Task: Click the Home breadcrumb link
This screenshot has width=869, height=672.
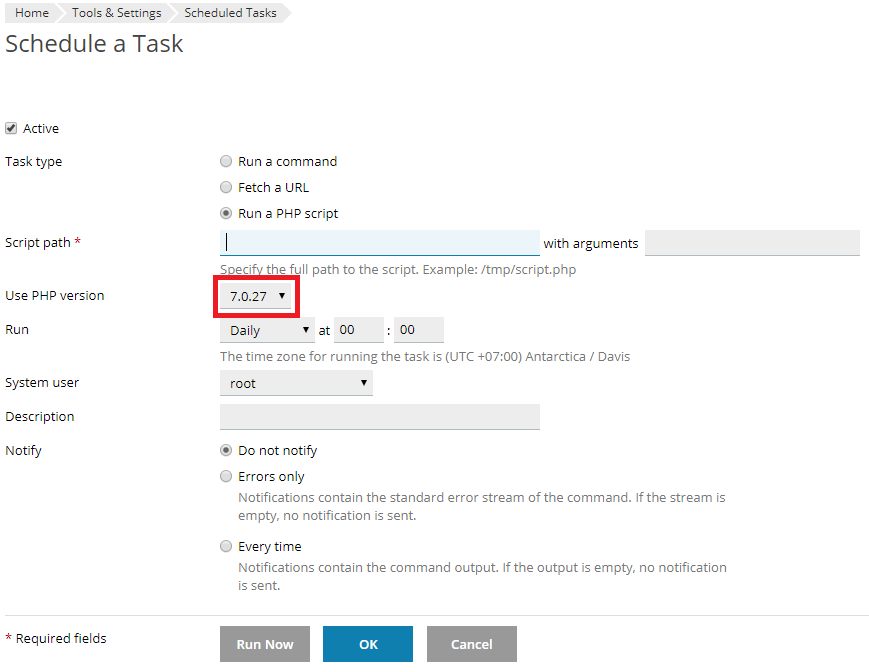Action: click(32, 13)
